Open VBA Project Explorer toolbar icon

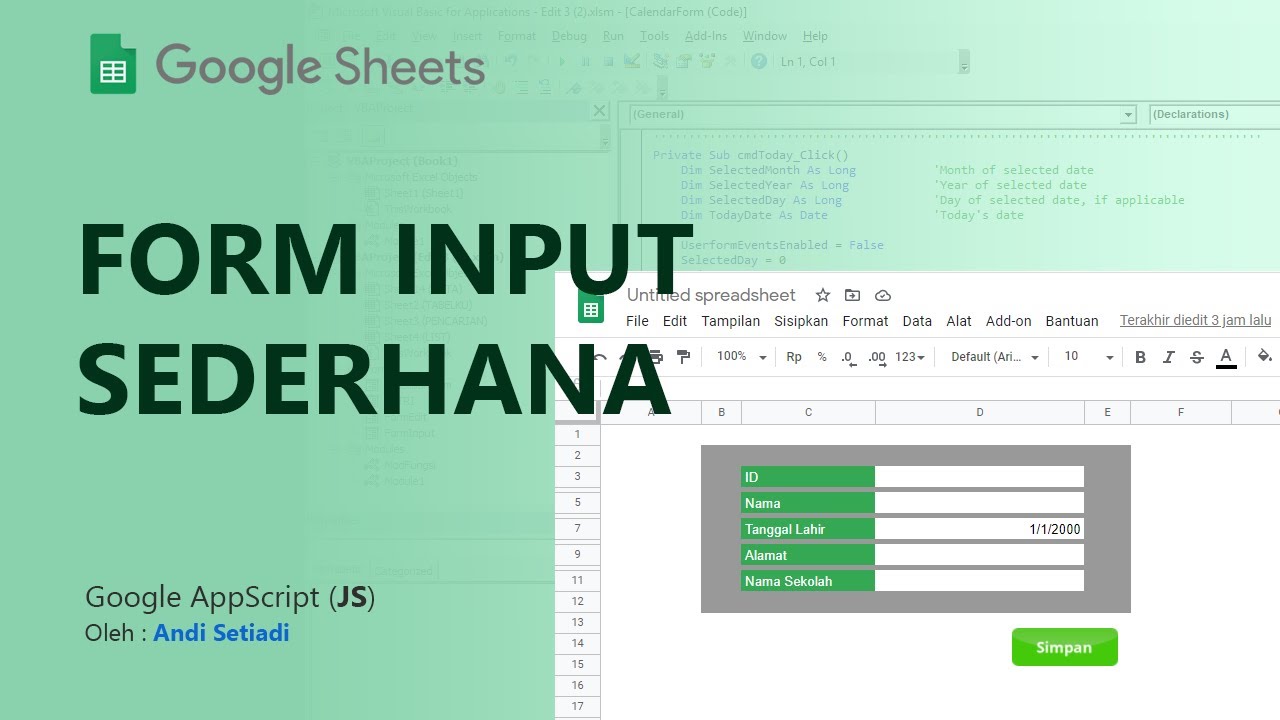coord(661,62)
